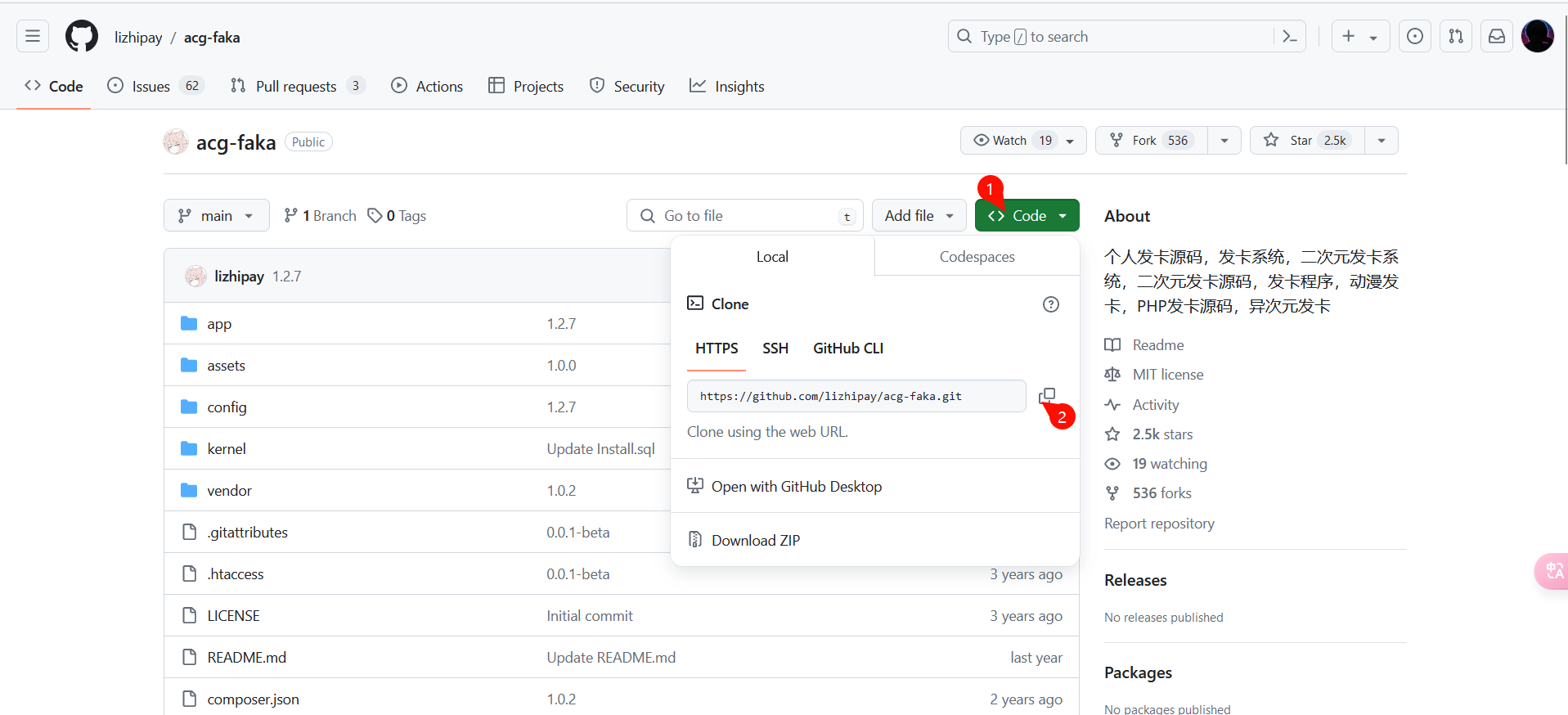The width and height of the screenshot is (1568, 715).
Task: Open the LICENSE file
Action: click(233, 616)
